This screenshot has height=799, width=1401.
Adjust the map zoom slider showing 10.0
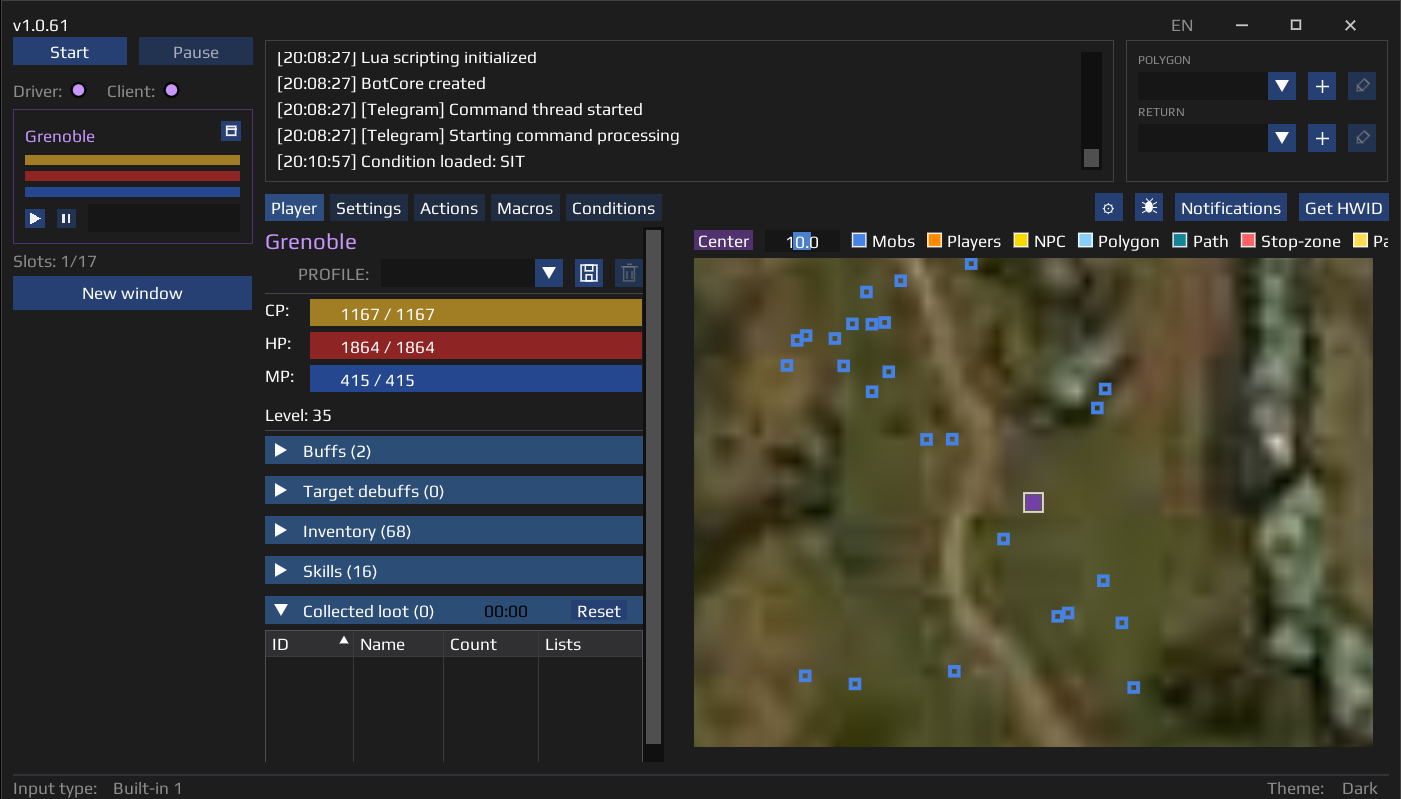coord(802,241)
